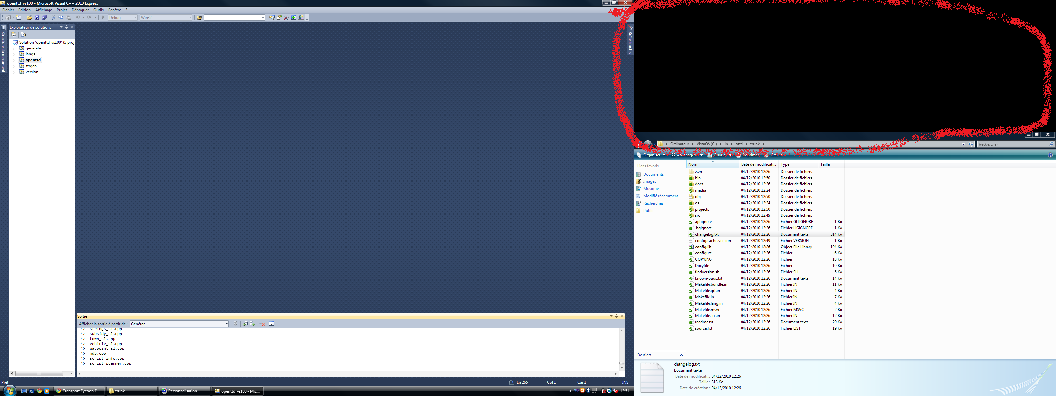This screenshot has width=1056, height=396.
Task: Click the Open File icon in the Visual C++ toolbar
Action: (30, 18)
